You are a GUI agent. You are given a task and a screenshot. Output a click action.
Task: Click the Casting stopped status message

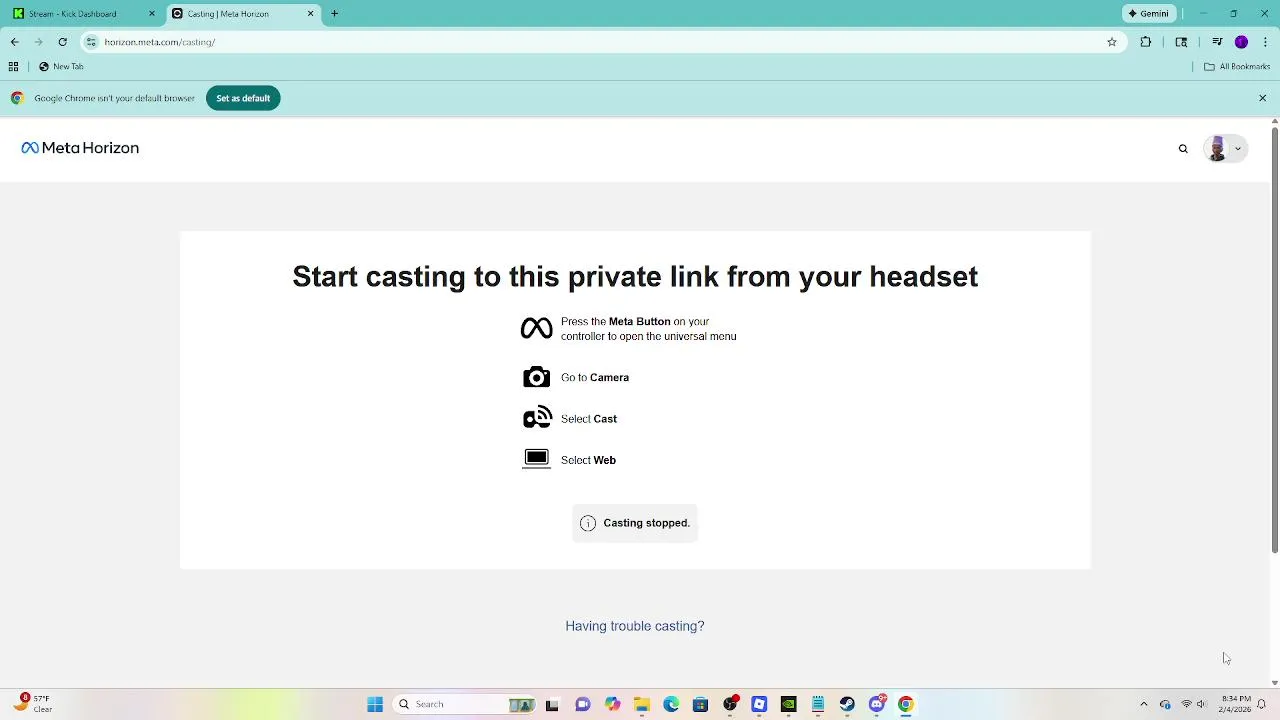[x=635, y=523]
